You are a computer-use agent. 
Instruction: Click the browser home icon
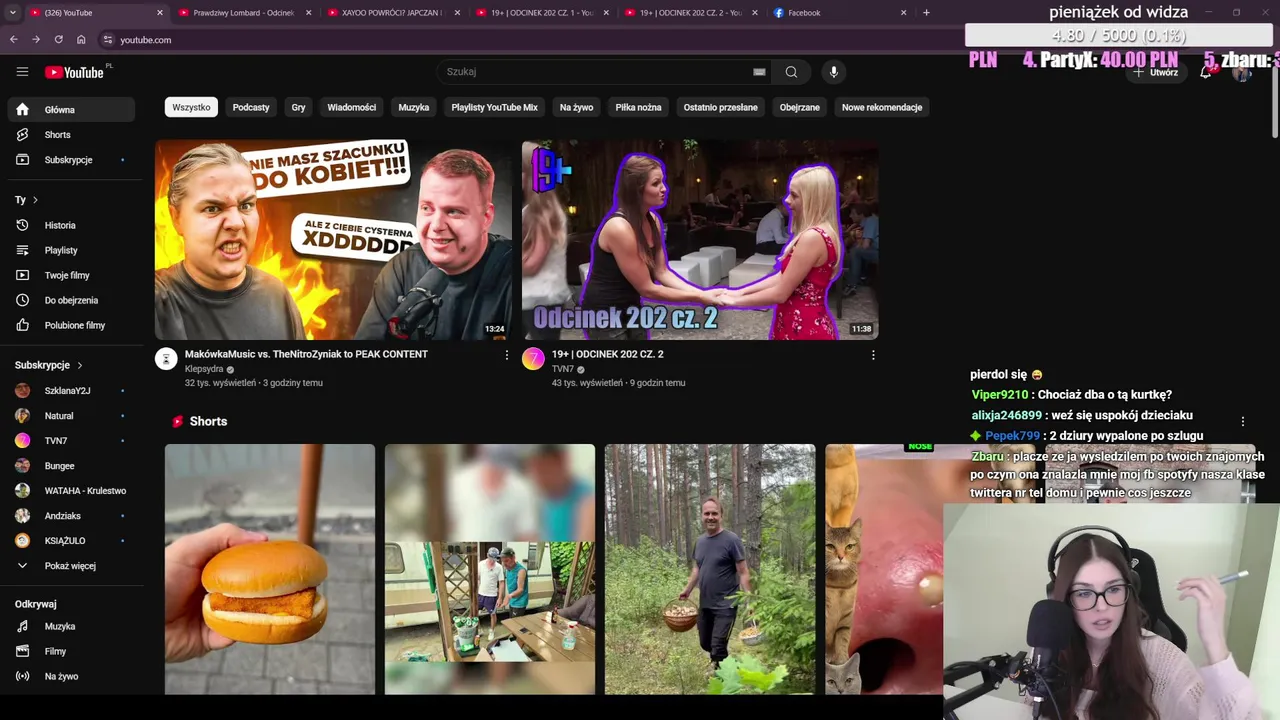pos(81,40)
